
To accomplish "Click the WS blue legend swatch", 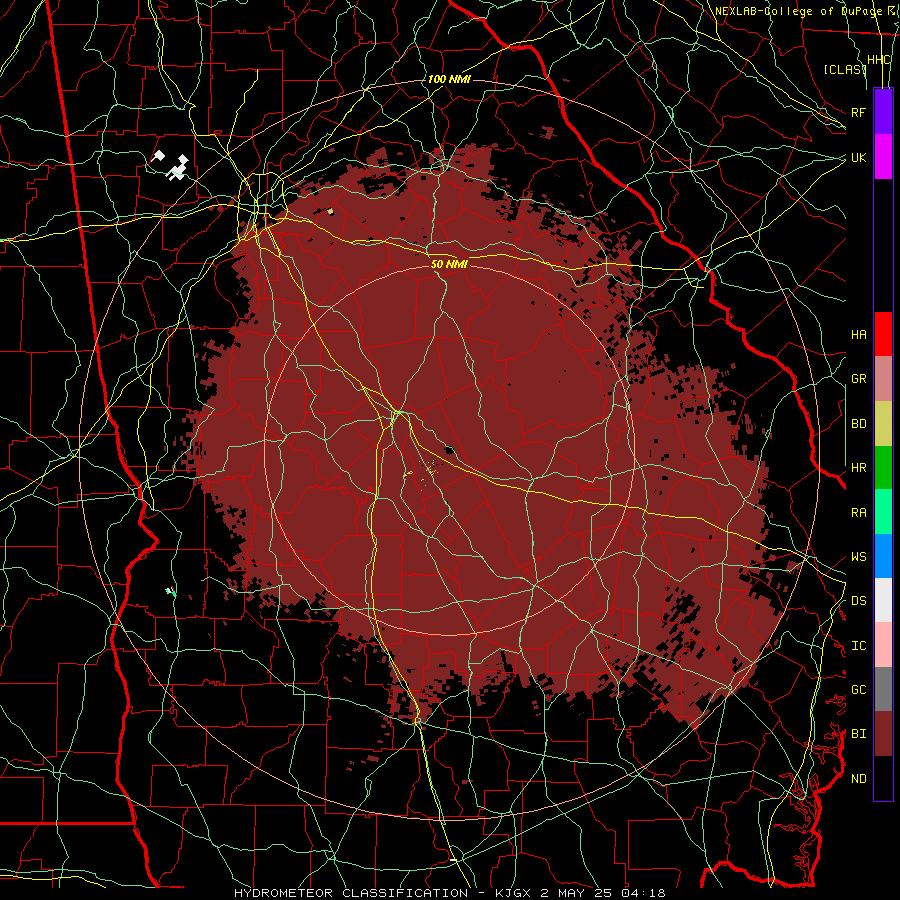I will (883, 556).
